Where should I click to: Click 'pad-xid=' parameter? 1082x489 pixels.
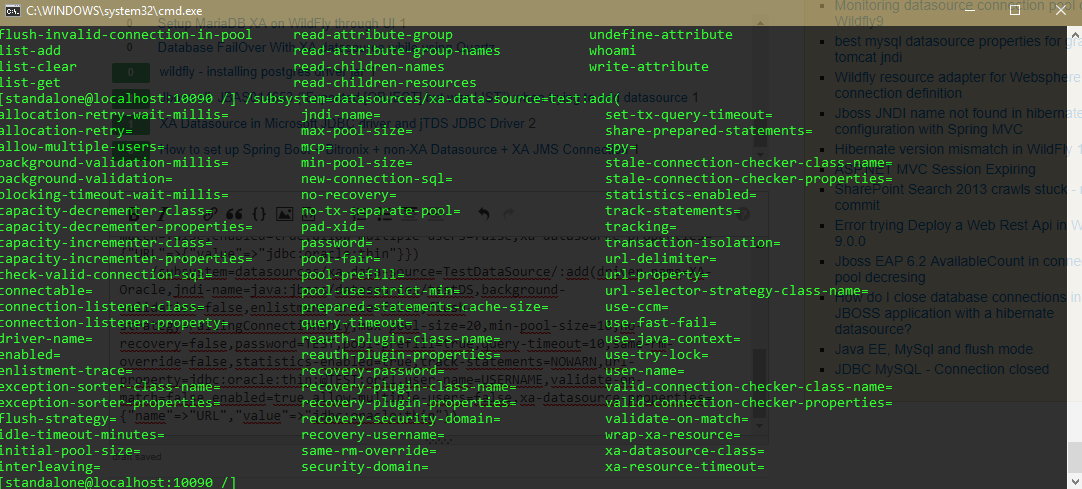[x=333, y=226]
